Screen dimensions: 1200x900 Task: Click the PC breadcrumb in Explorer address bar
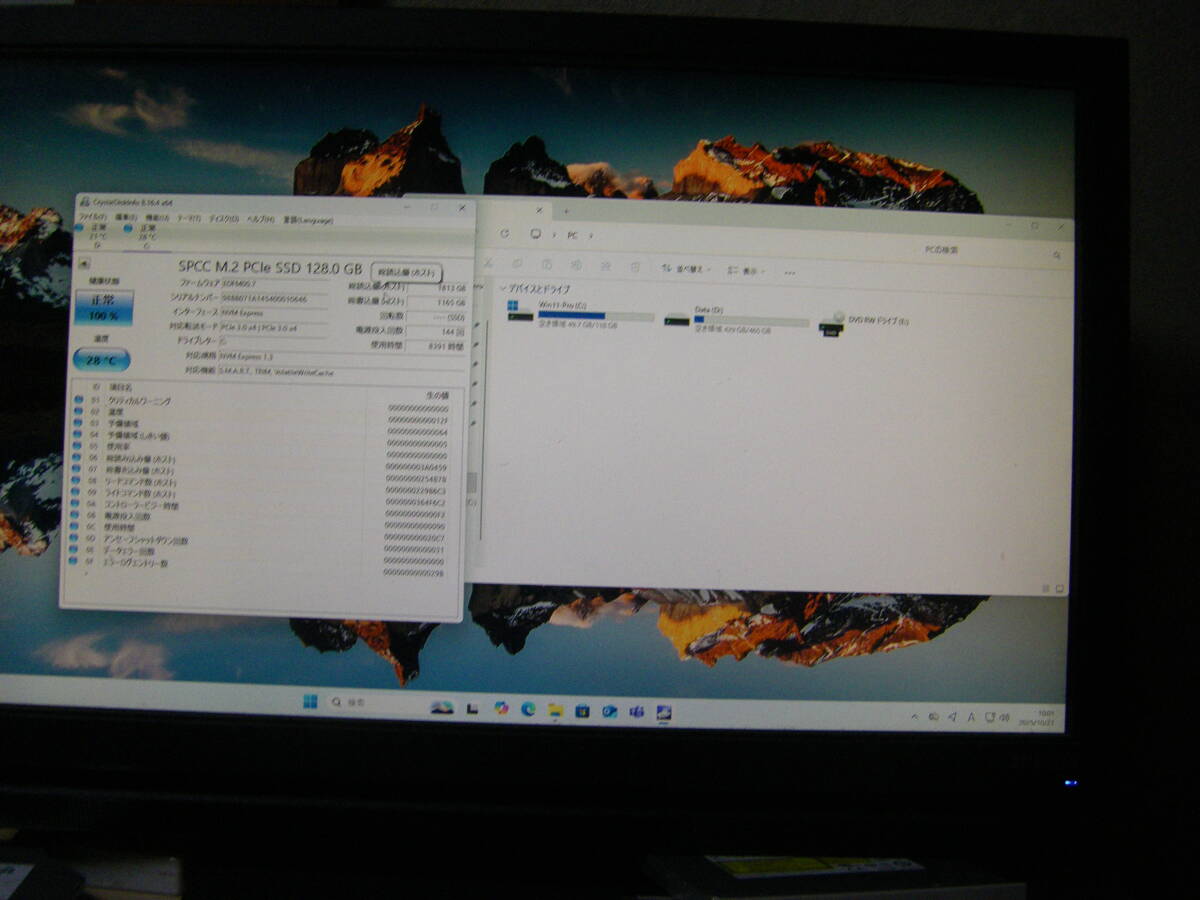click(x=572, y=236)
